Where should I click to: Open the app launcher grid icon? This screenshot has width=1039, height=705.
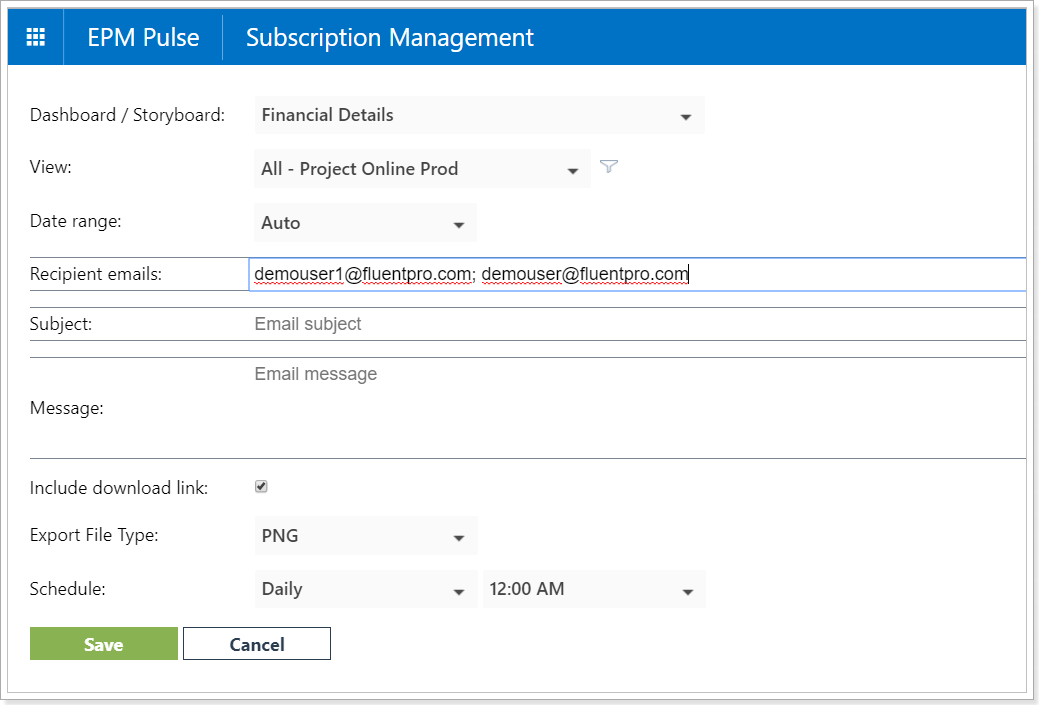pos(36,37)
